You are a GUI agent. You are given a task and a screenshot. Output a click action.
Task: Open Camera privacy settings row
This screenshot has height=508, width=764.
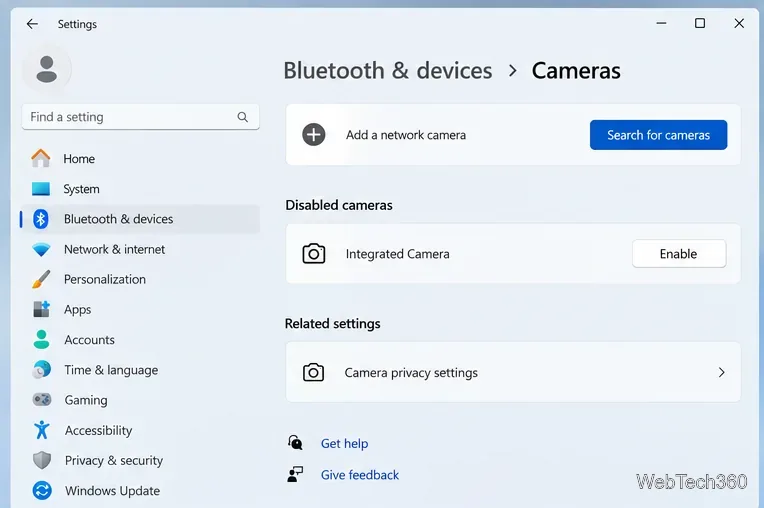click(513, 373)
